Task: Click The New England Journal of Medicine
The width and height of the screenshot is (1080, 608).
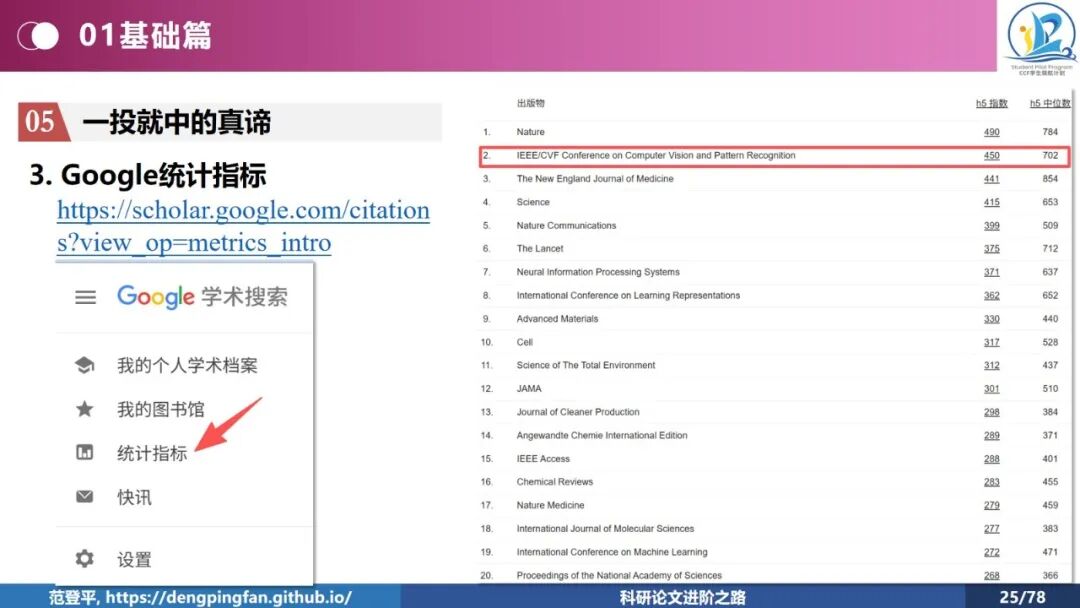Action: click(x=595, y=179)
